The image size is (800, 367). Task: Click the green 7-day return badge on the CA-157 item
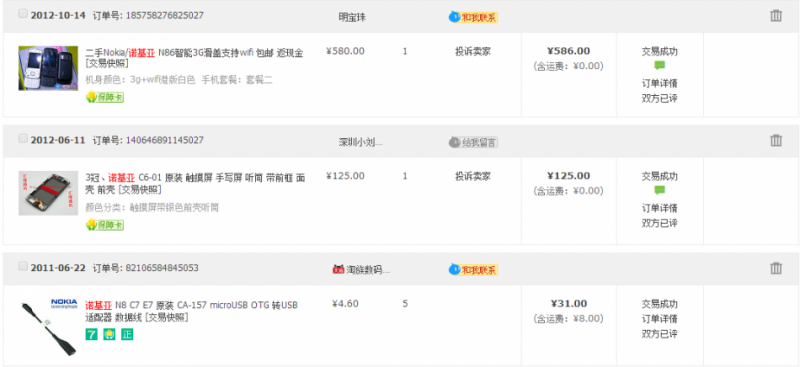coord(91,334)
